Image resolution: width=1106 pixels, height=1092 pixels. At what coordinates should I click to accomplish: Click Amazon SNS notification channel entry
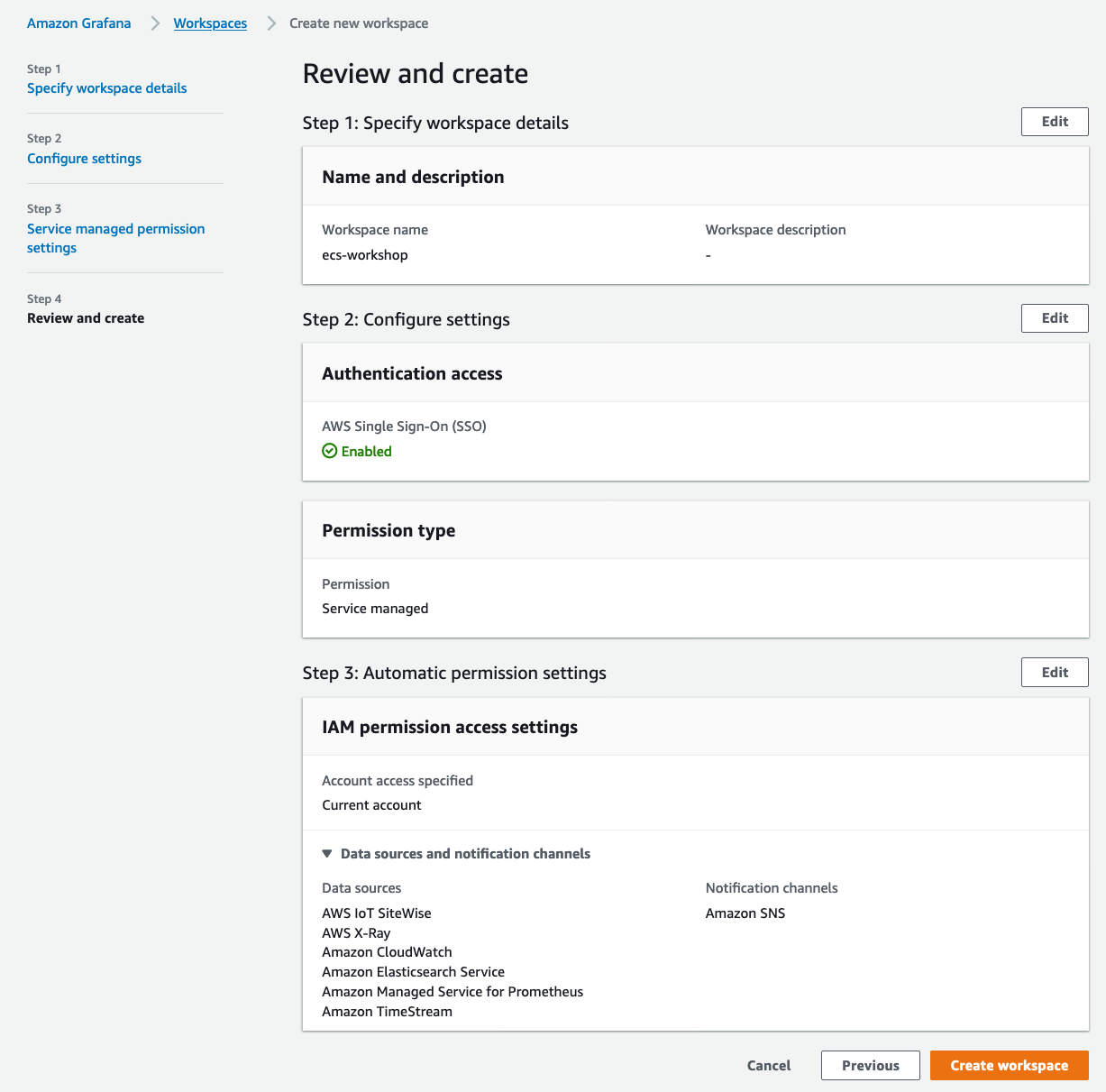tap(745, 913)
